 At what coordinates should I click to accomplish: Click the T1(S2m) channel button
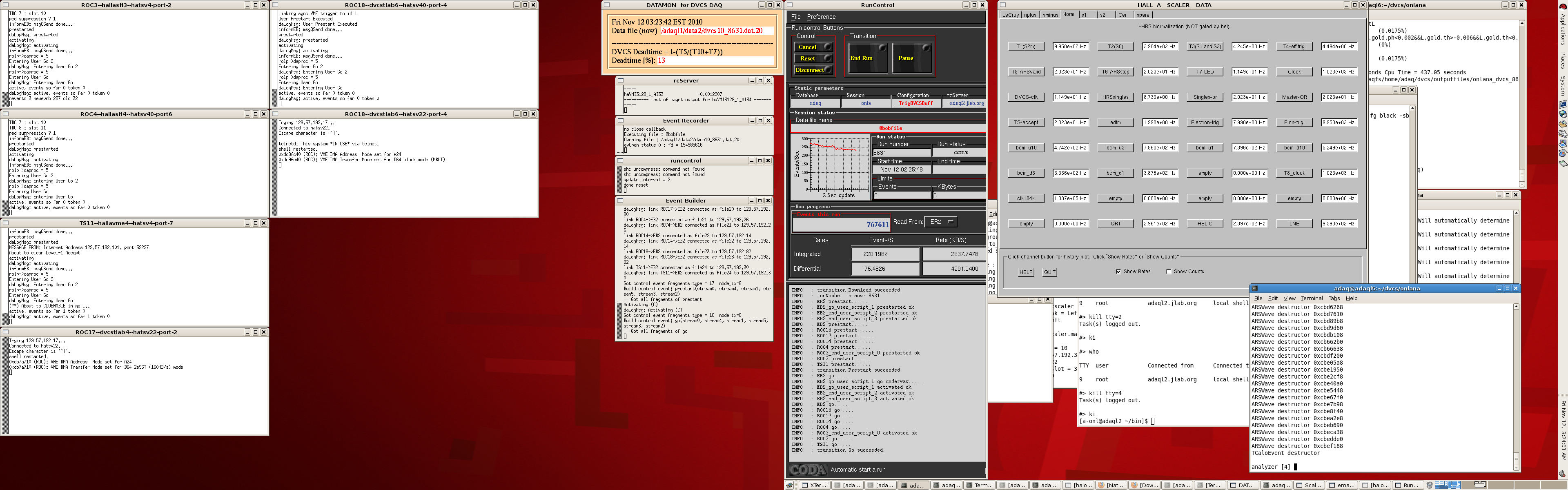coord(1026,46)
